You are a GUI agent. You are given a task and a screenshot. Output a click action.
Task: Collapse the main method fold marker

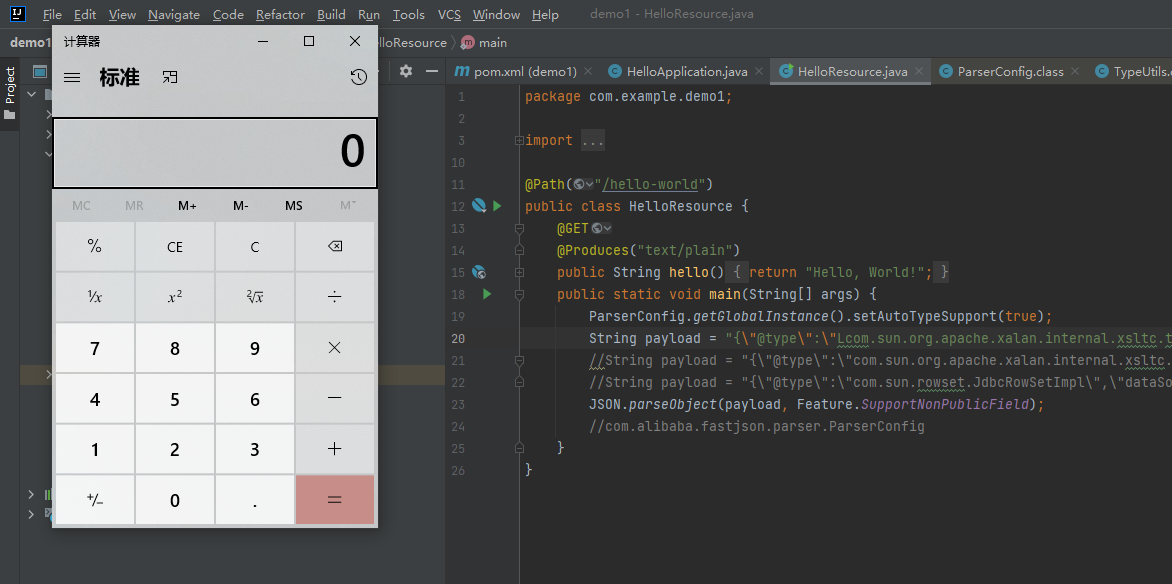(x=519, y=295)
